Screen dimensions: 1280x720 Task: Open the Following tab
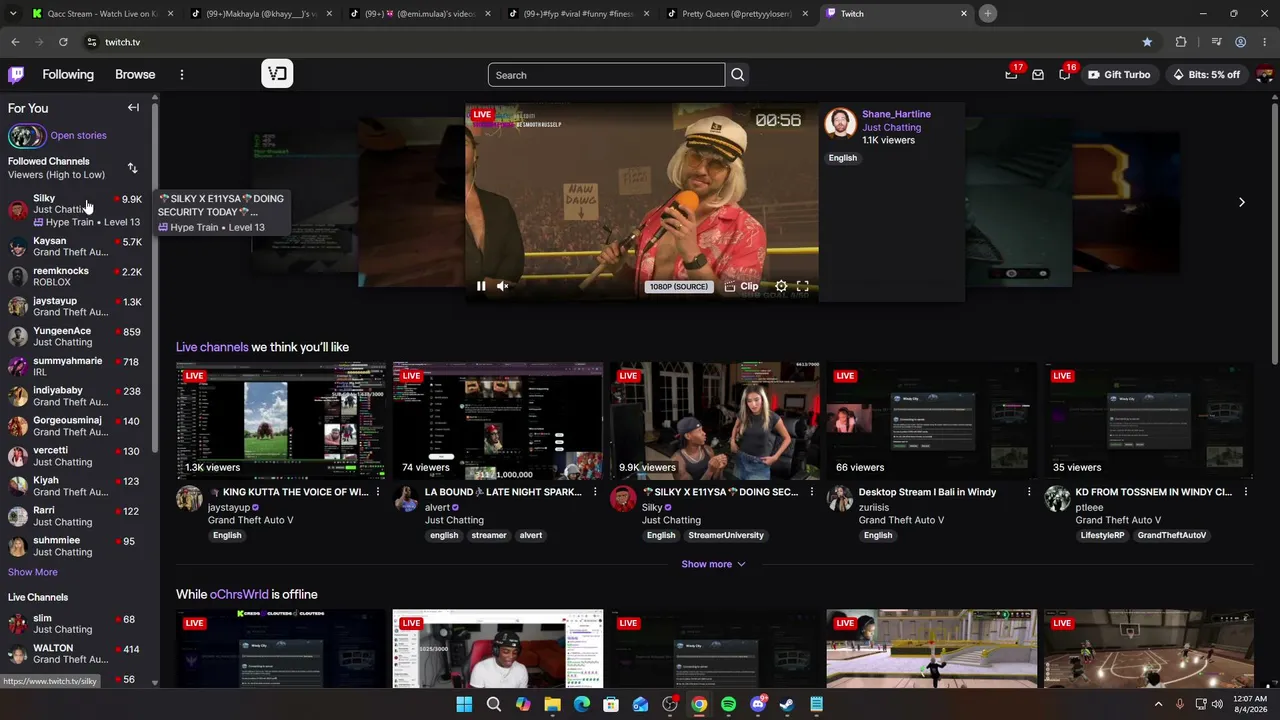68,75
